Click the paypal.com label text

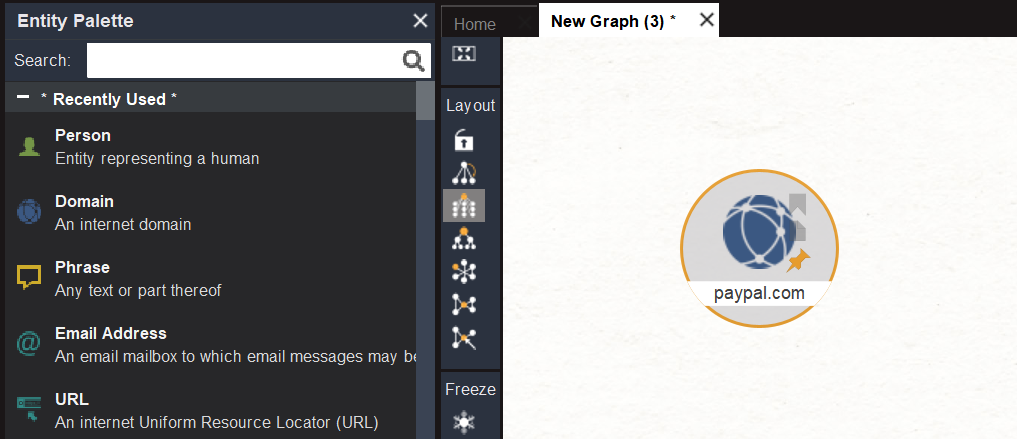759,293
